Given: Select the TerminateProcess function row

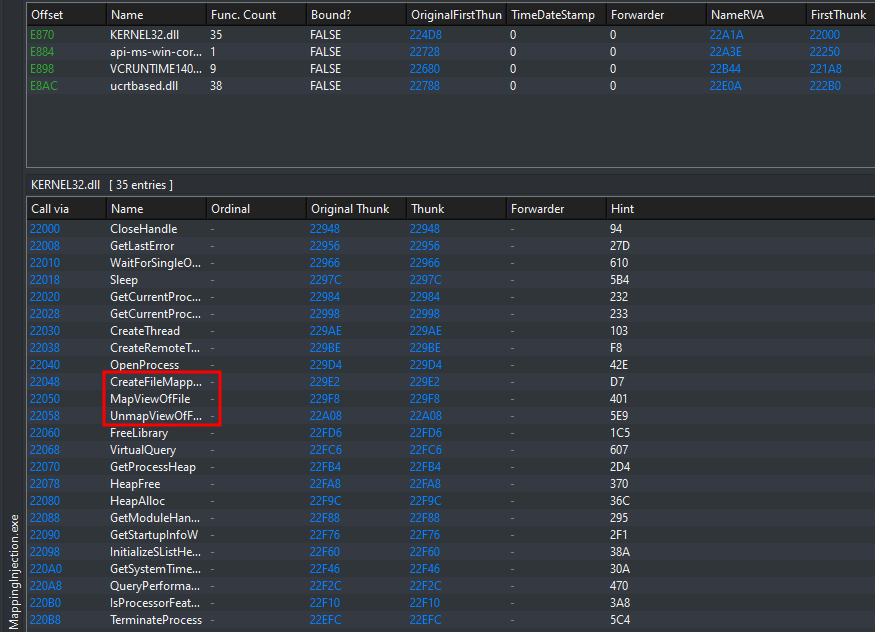Looking at the screenshot, I should click(155, 620).
